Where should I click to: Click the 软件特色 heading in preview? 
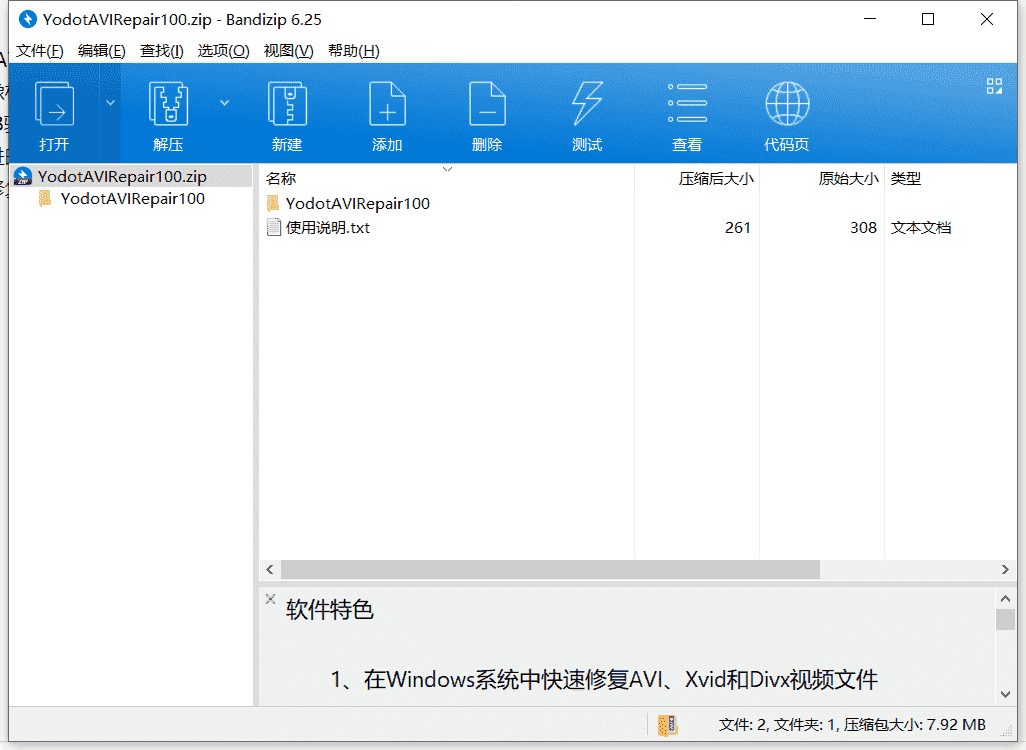[x=330, y=610]
